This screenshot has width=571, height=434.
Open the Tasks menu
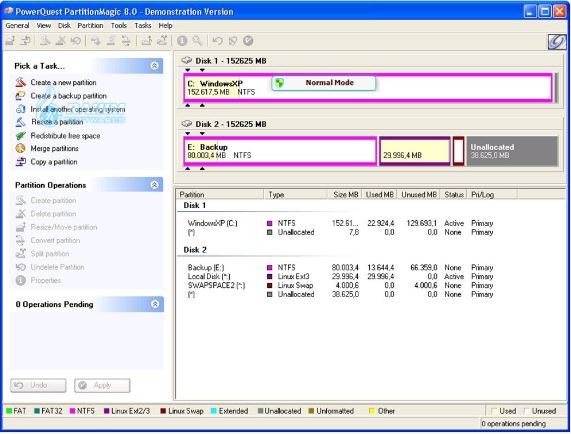143,25
